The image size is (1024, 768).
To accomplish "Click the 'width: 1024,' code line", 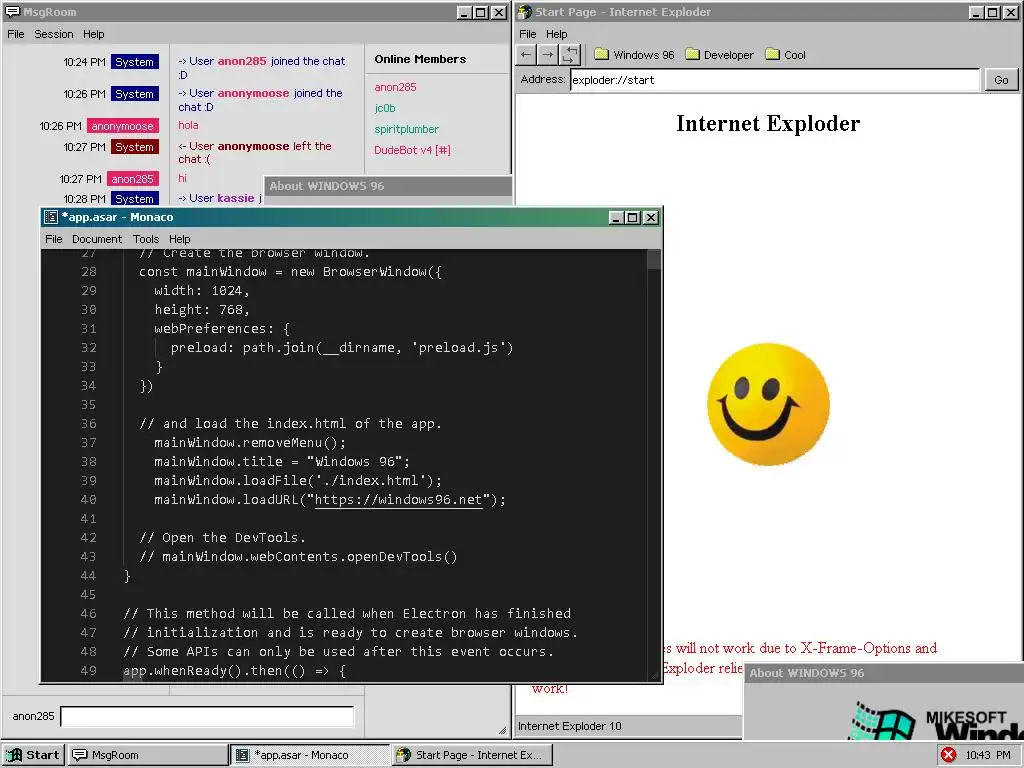I will coord(202,291).
